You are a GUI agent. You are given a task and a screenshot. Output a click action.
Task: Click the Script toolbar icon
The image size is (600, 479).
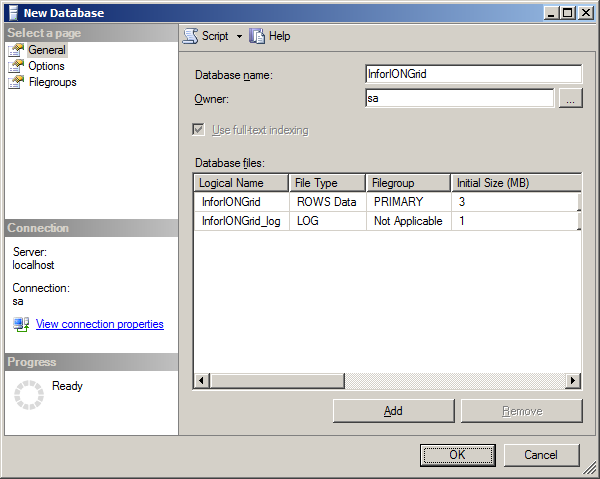point(190,36)
